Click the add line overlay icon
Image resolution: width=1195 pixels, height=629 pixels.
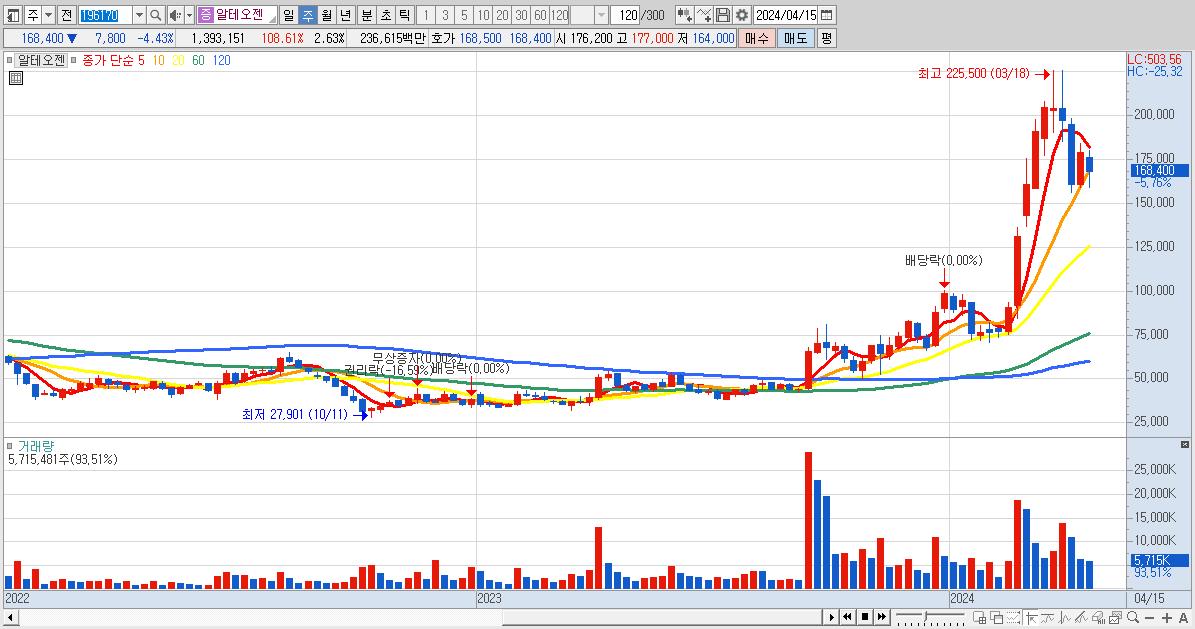click(704, 14)
